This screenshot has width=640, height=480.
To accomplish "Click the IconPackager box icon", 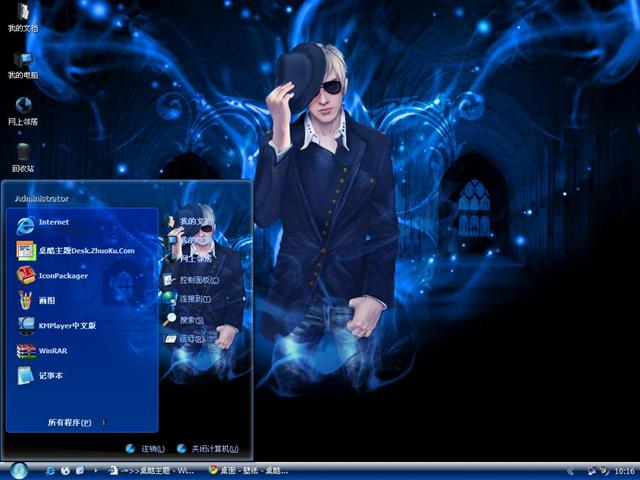I will (26, 275).
